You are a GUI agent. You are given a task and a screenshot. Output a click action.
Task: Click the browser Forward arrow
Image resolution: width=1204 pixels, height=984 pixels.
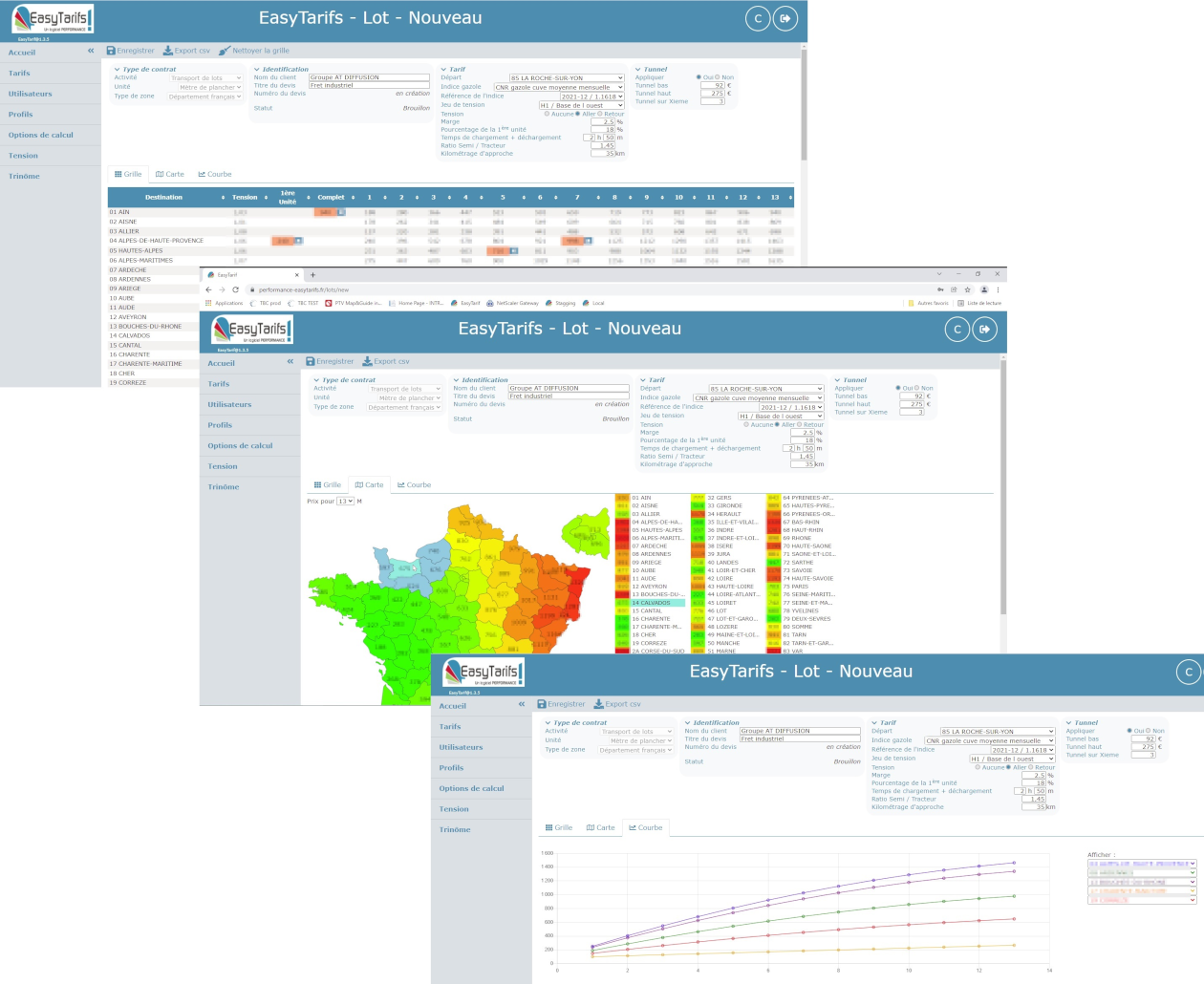tap(222, 289)
